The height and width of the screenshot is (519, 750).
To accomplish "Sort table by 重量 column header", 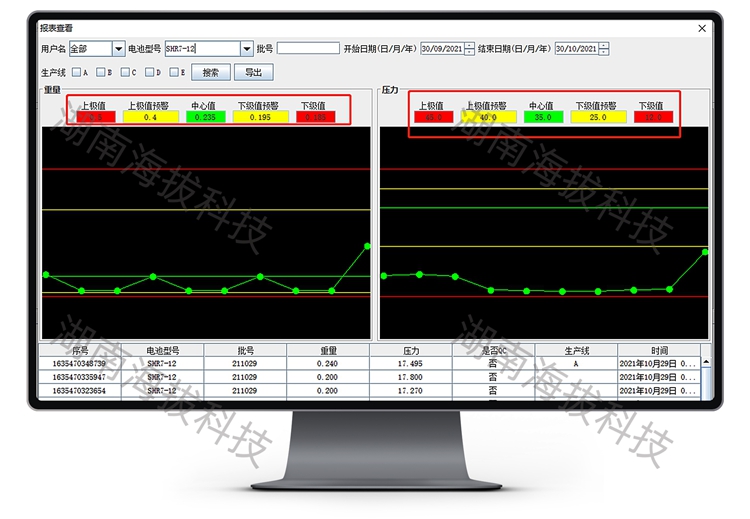I will (x=328, y=351).
